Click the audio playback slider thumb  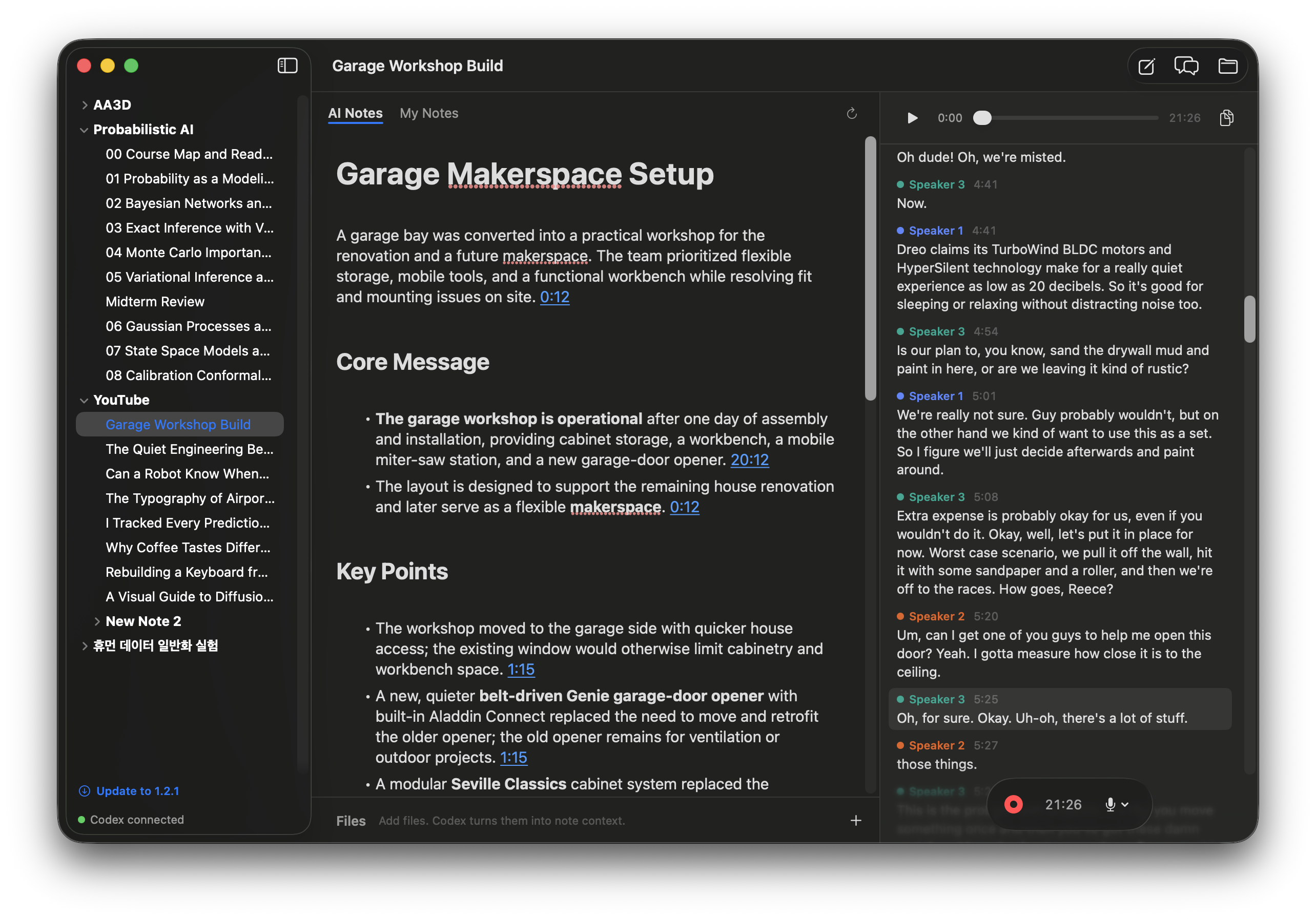(982, 118)
